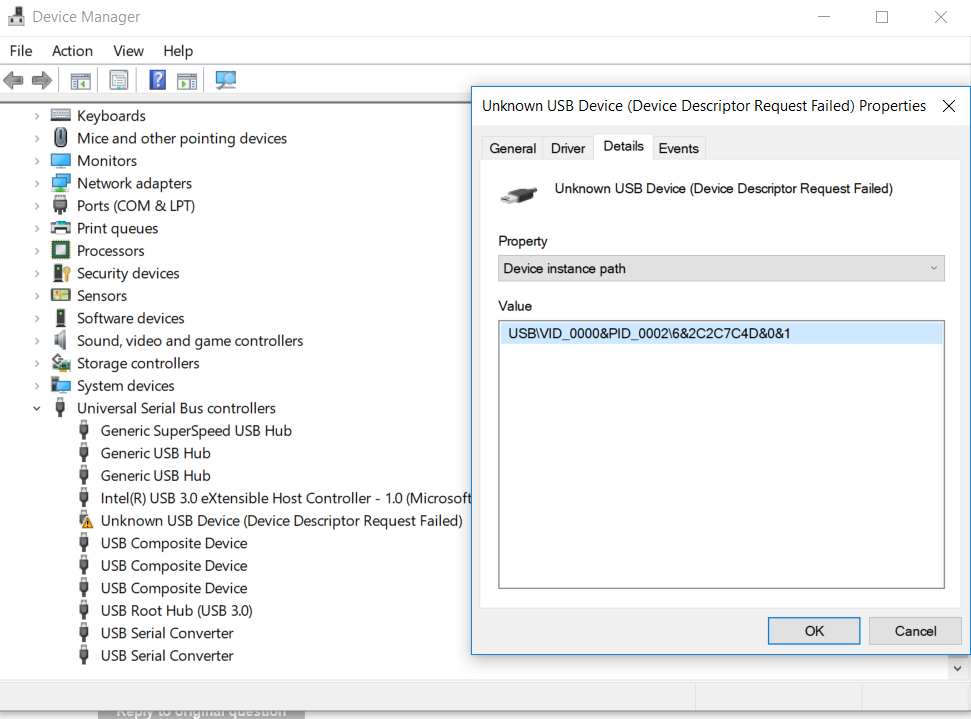
Task: Click the Forward arrow toolbar icon
Action: 41,80
